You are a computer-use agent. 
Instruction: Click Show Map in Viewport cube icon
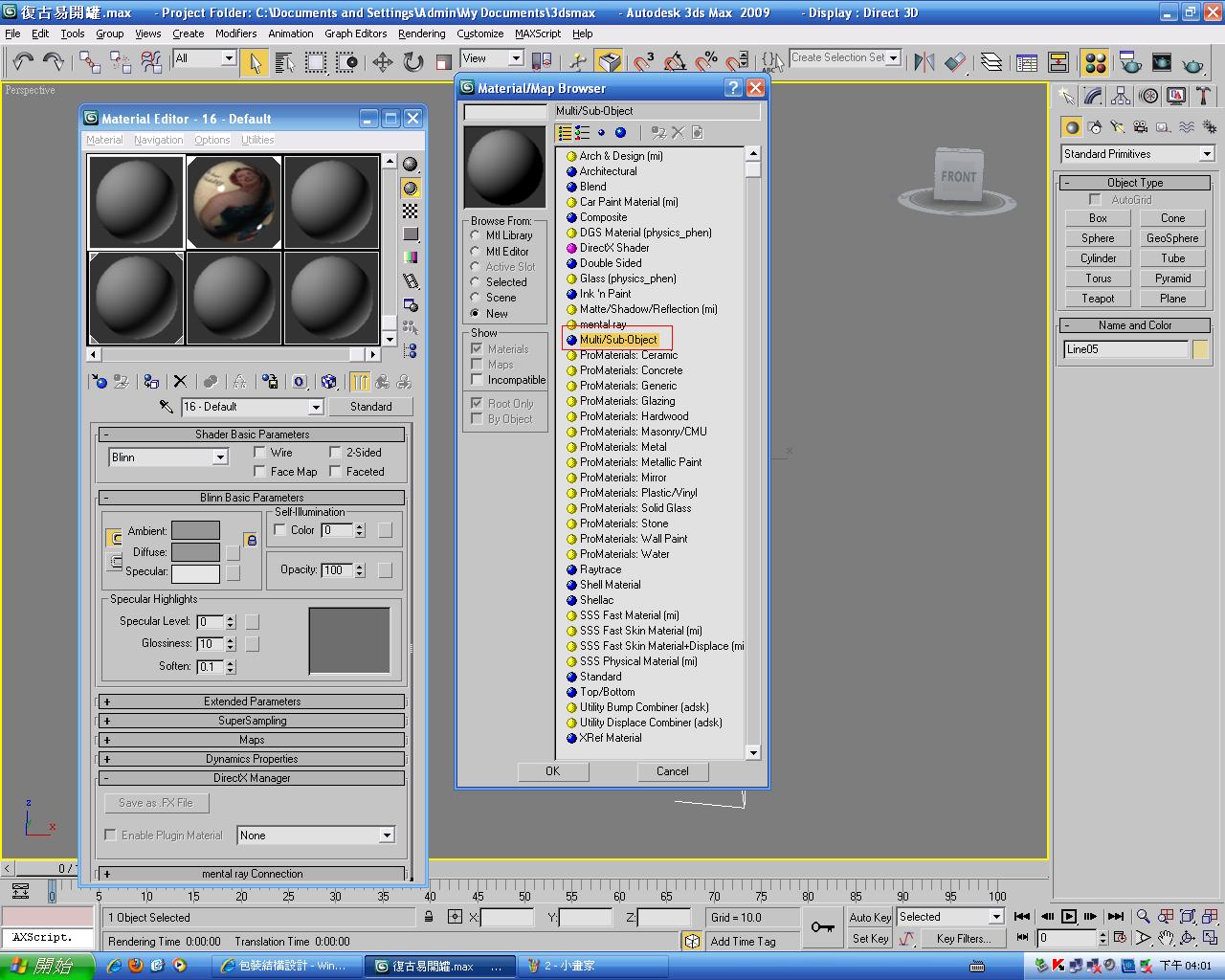[x=329, y=381]
